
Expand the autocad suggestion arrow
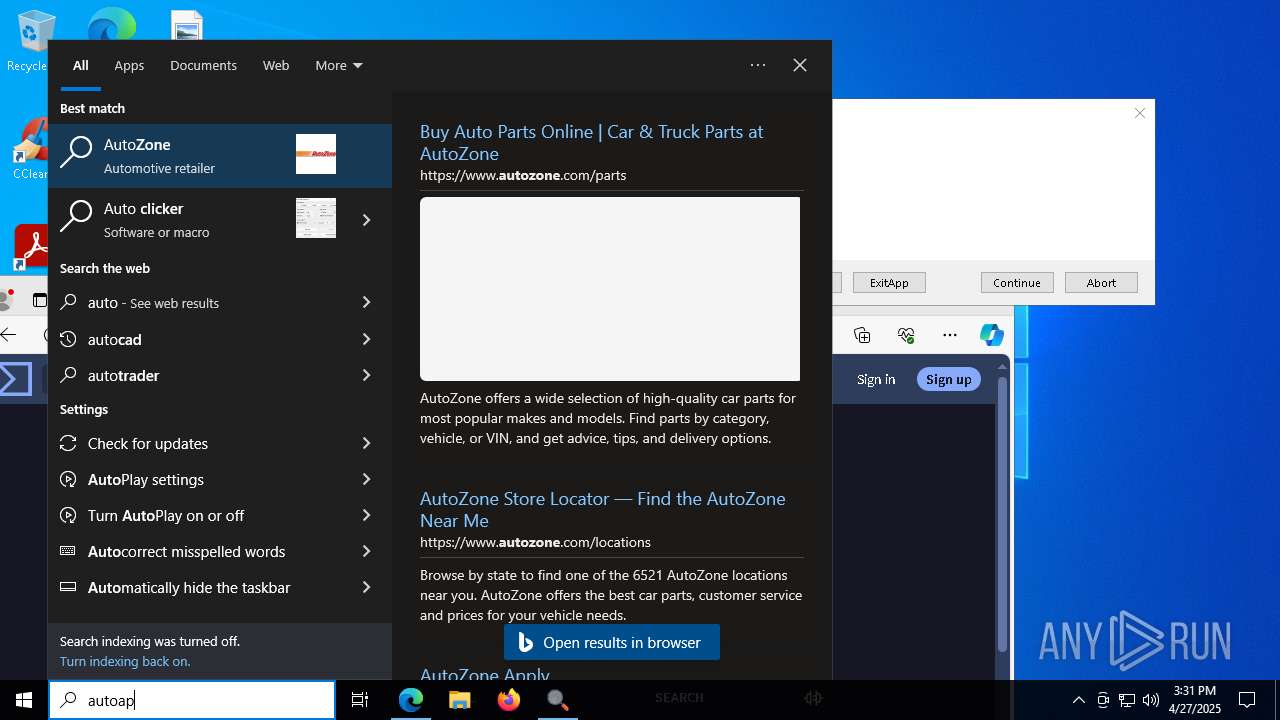(366, 339)
